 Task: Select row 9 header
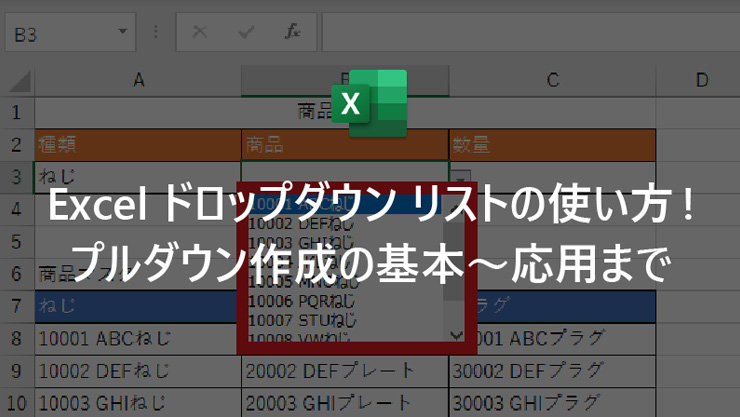(17, 371)
